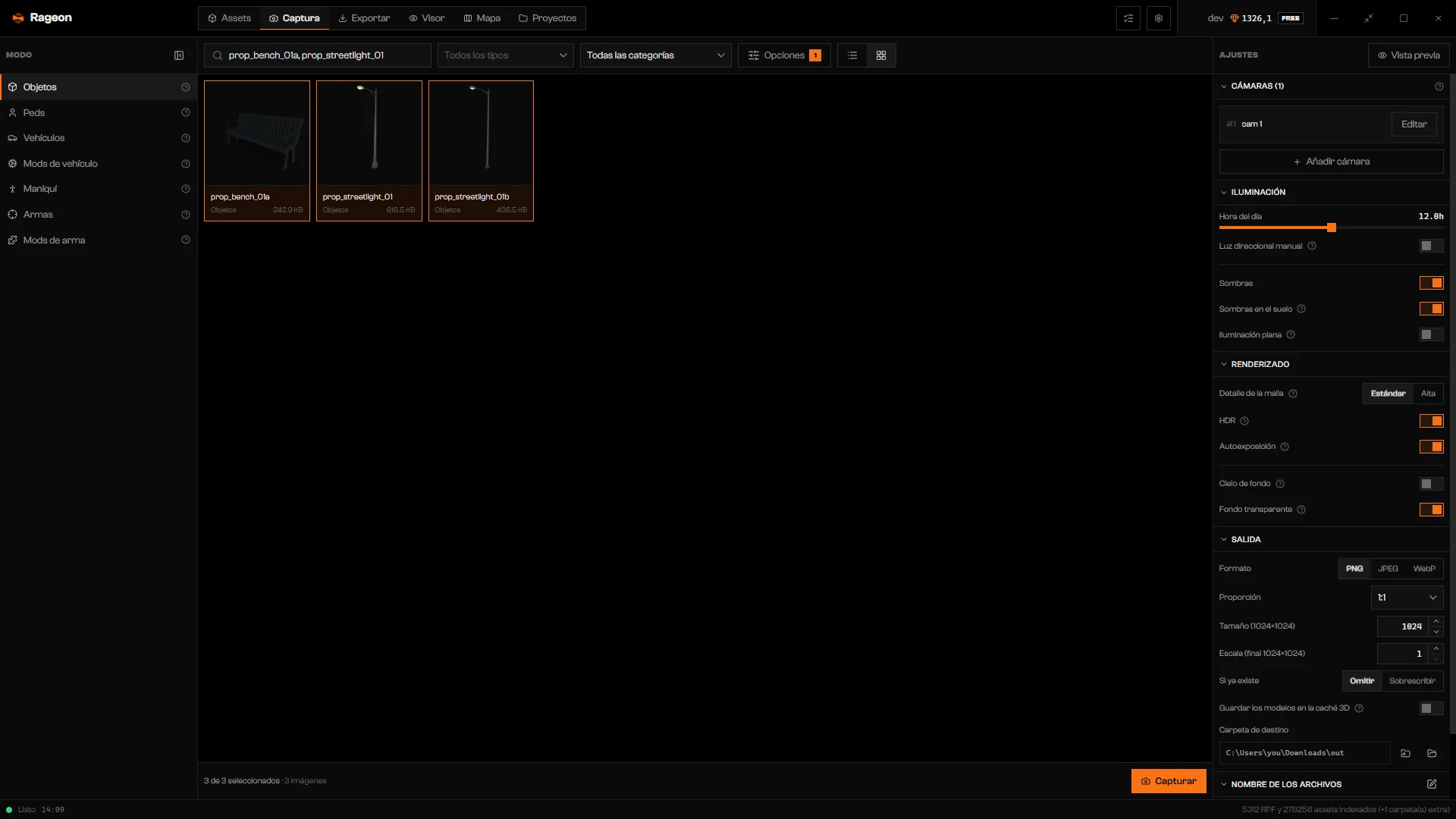
Task: Switch to the Exportar tab
Action: 364,18
